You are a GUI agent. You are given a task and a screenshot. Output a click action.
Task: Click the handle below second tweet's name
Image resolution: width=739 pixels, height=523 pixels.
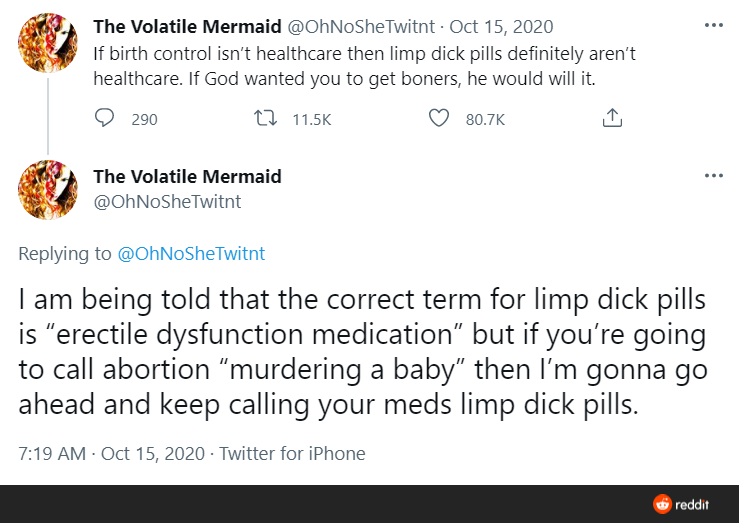(x=167, y=201)
